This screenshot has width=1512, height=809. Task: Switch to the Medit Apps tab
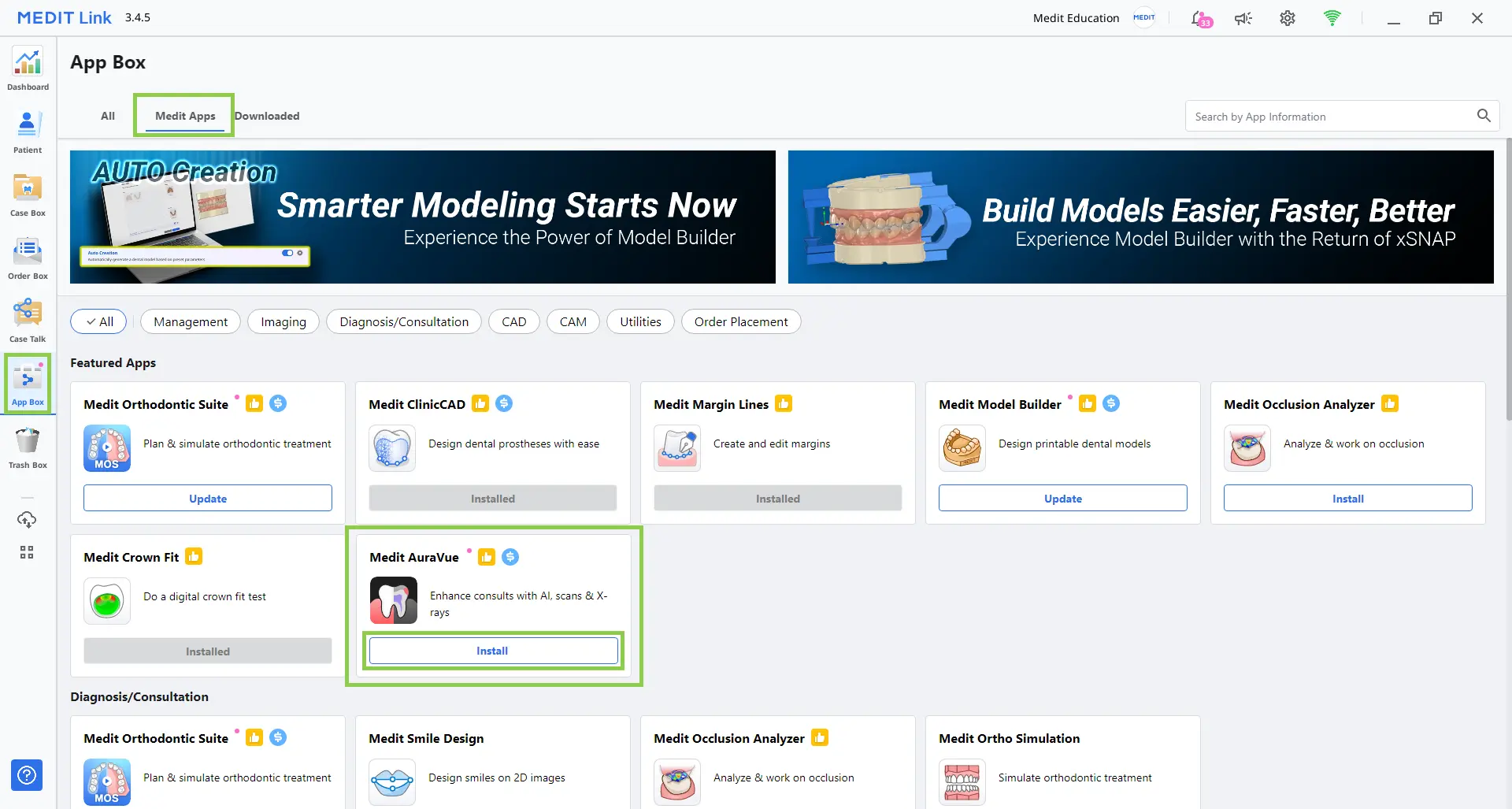tap(185, 116)
